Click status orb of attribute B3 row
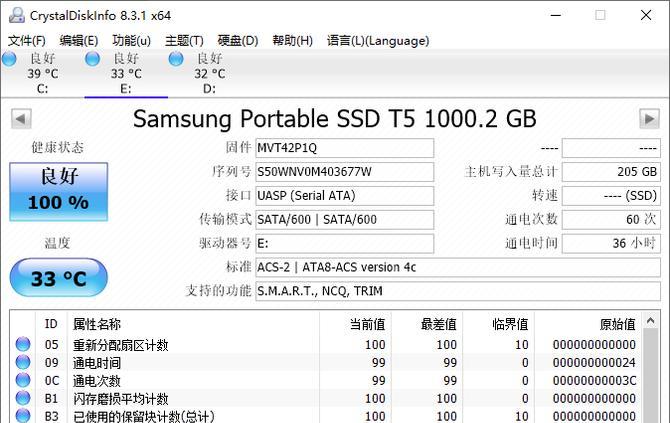This screenshot has height=423, width=670. (x=23, y=415)
